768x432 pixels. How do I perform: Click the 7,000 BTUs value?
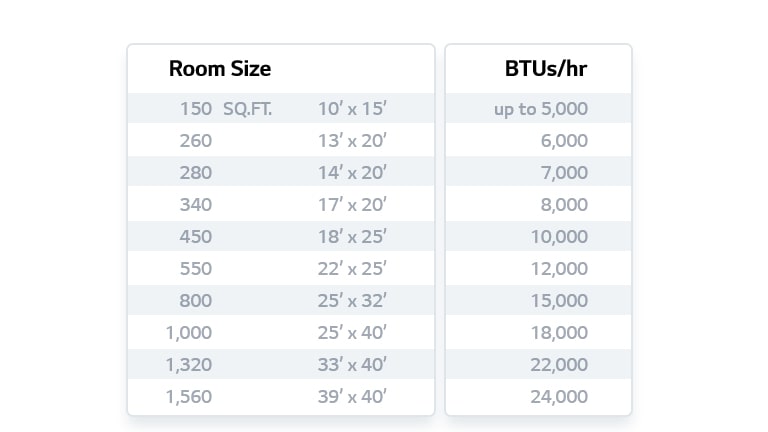[564, 173]
